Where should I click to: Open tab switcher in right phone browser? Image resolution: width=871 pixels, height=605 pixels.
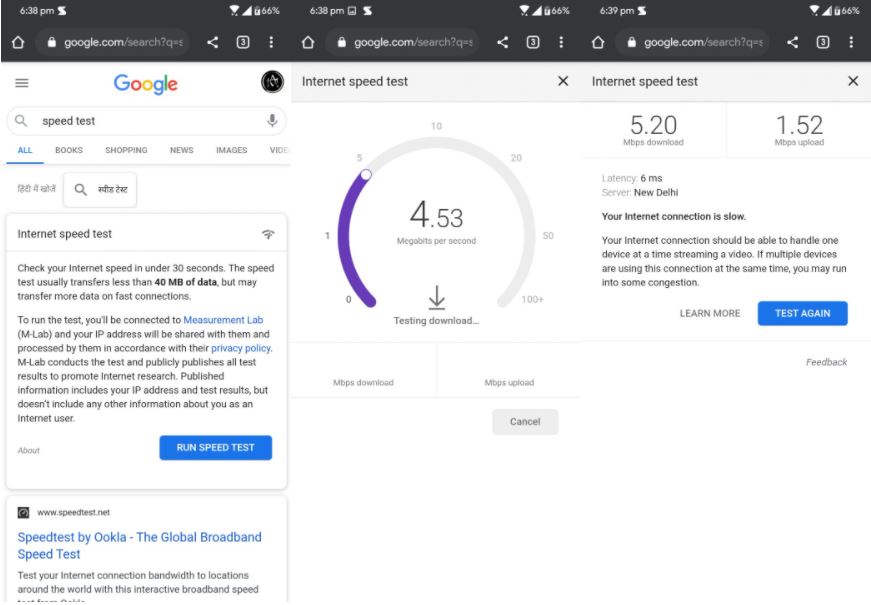coord(823,42)
